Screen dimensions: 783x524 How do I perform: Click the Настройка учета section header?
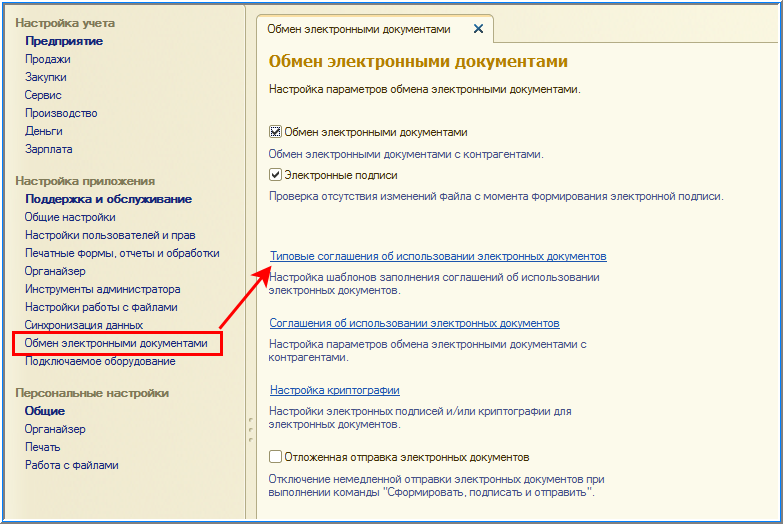65,23
